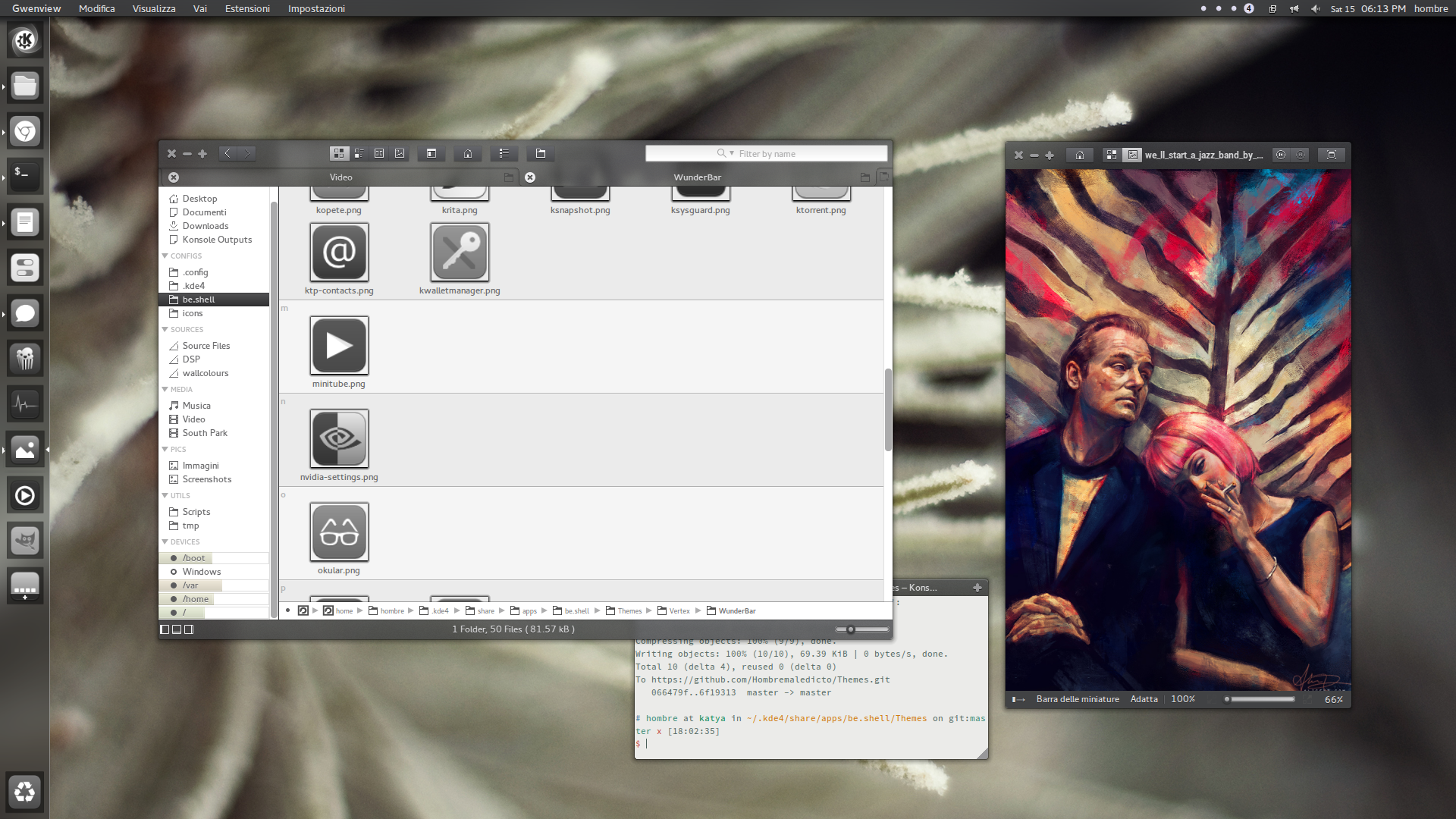Go forward in file manager history

pyautogui.click(x=247, y=153)
